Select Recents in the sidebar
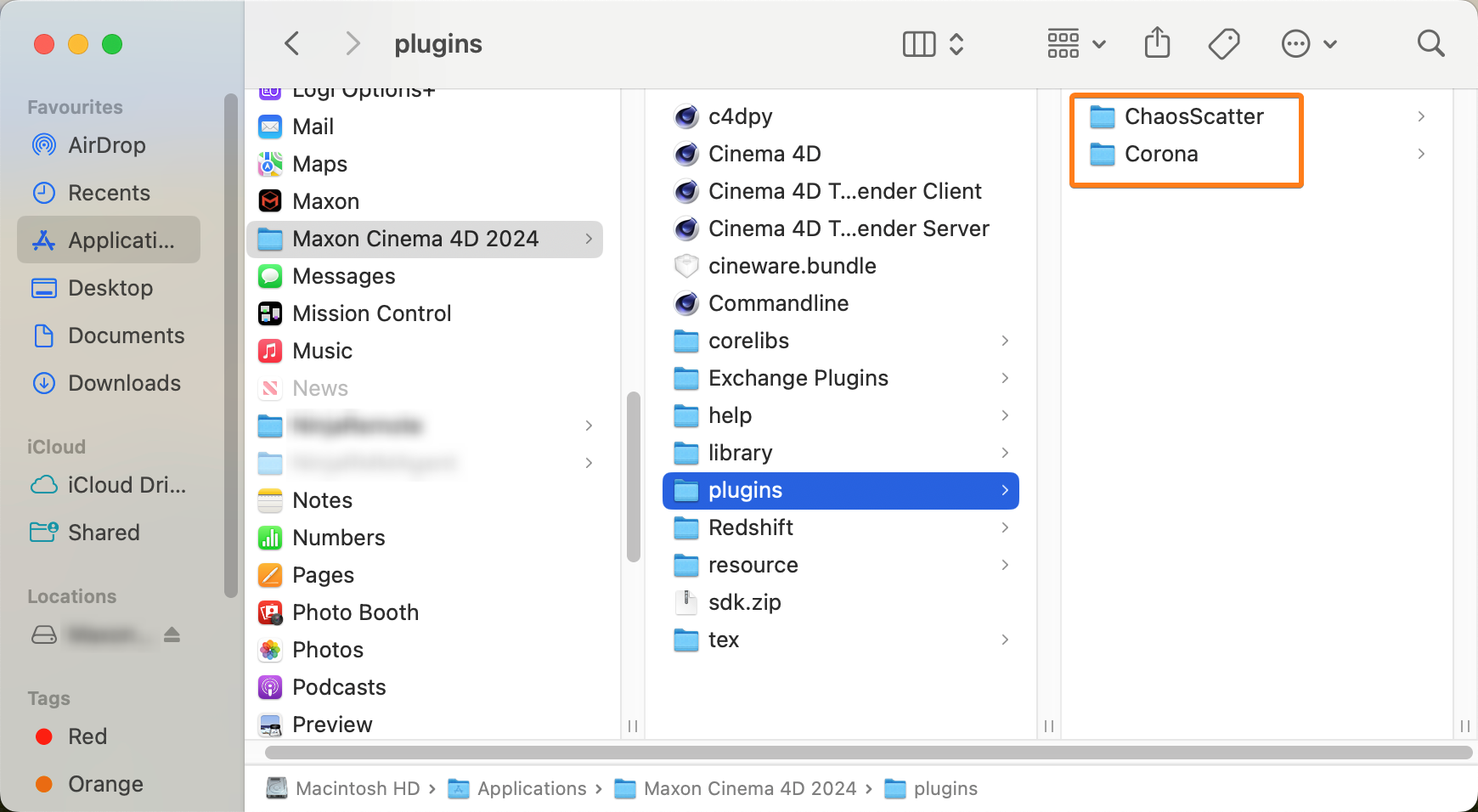Viewport: 1478px width, 812px height. pos(109,193)
